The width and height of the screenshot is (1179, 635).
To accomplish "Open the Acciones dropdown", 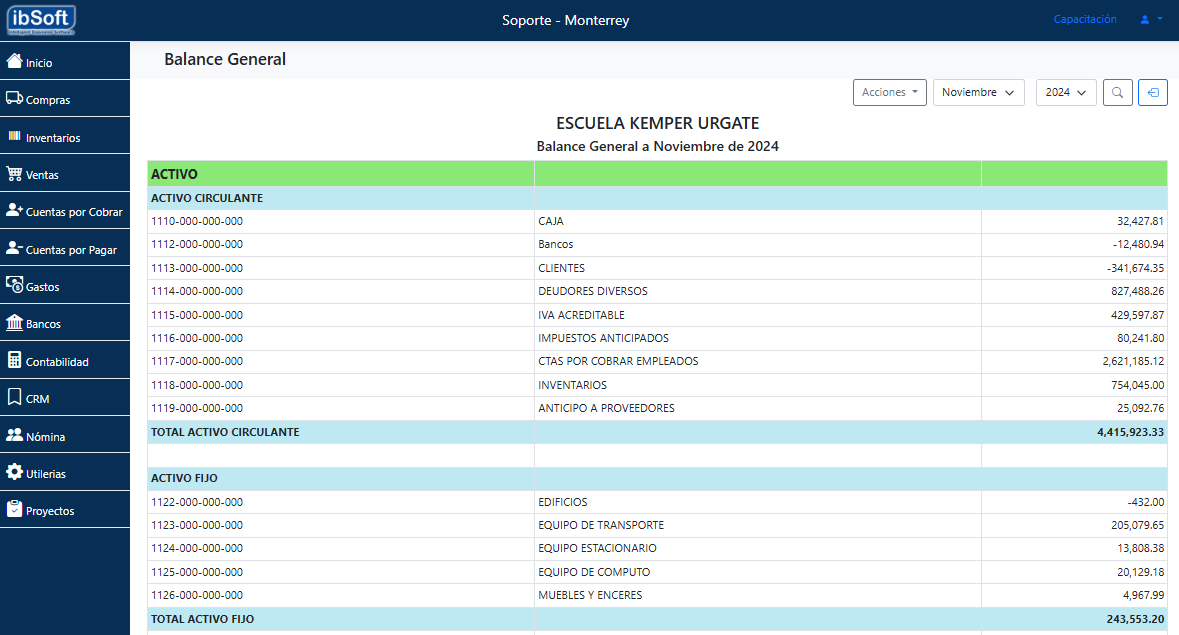I will click(x=889, y=93).
